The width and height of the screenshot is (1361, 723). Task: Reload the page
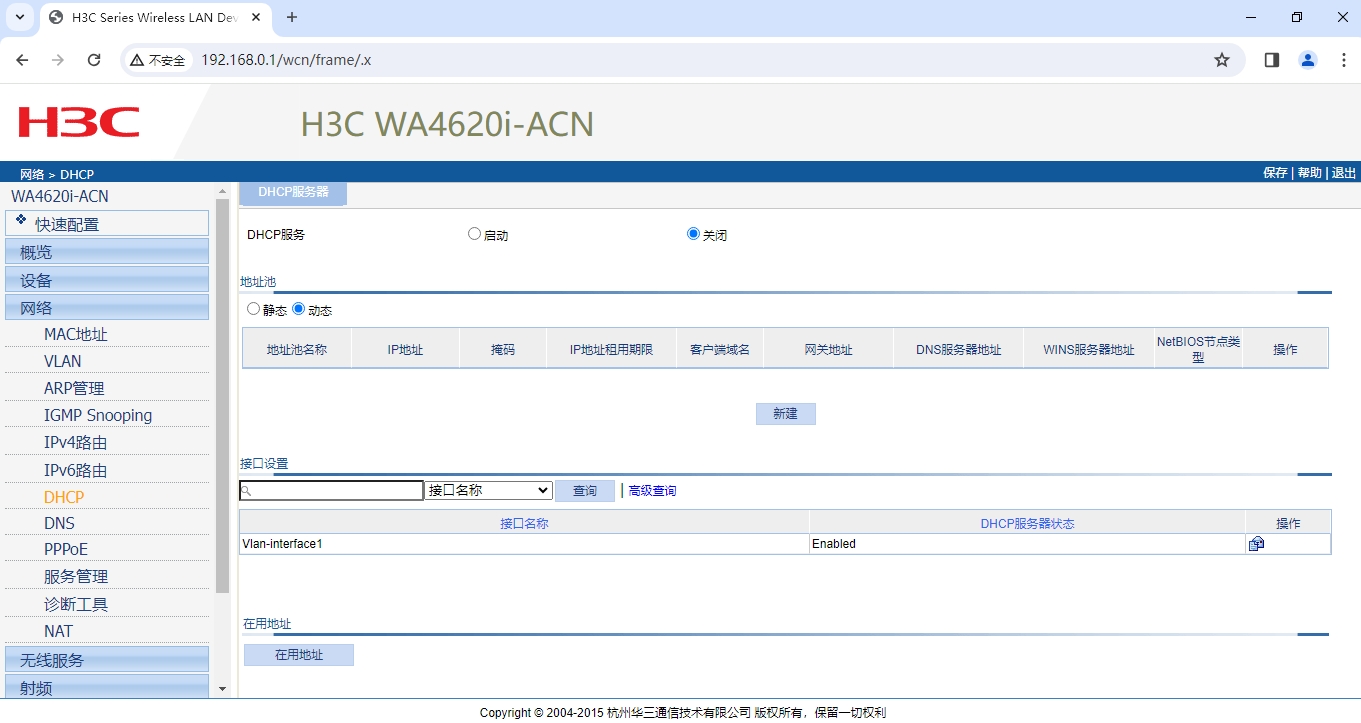pos(94,60)
